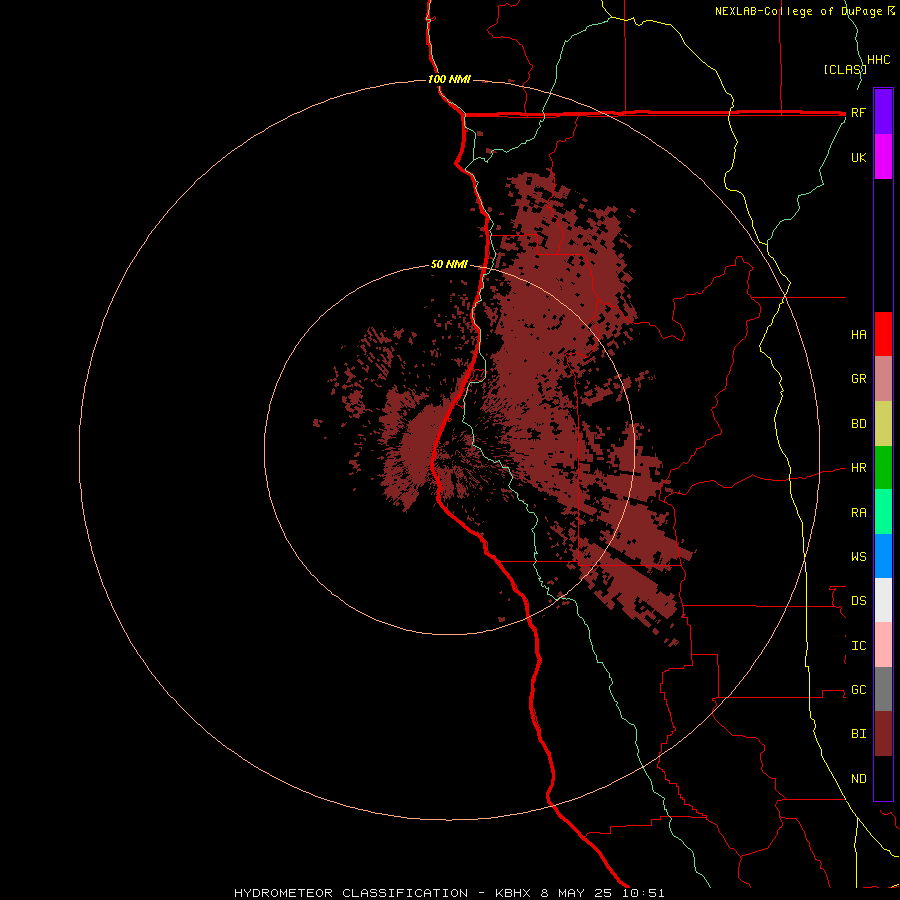Click the HA legend label
Viewport: 900px width, 900px height.
[859, 334]
